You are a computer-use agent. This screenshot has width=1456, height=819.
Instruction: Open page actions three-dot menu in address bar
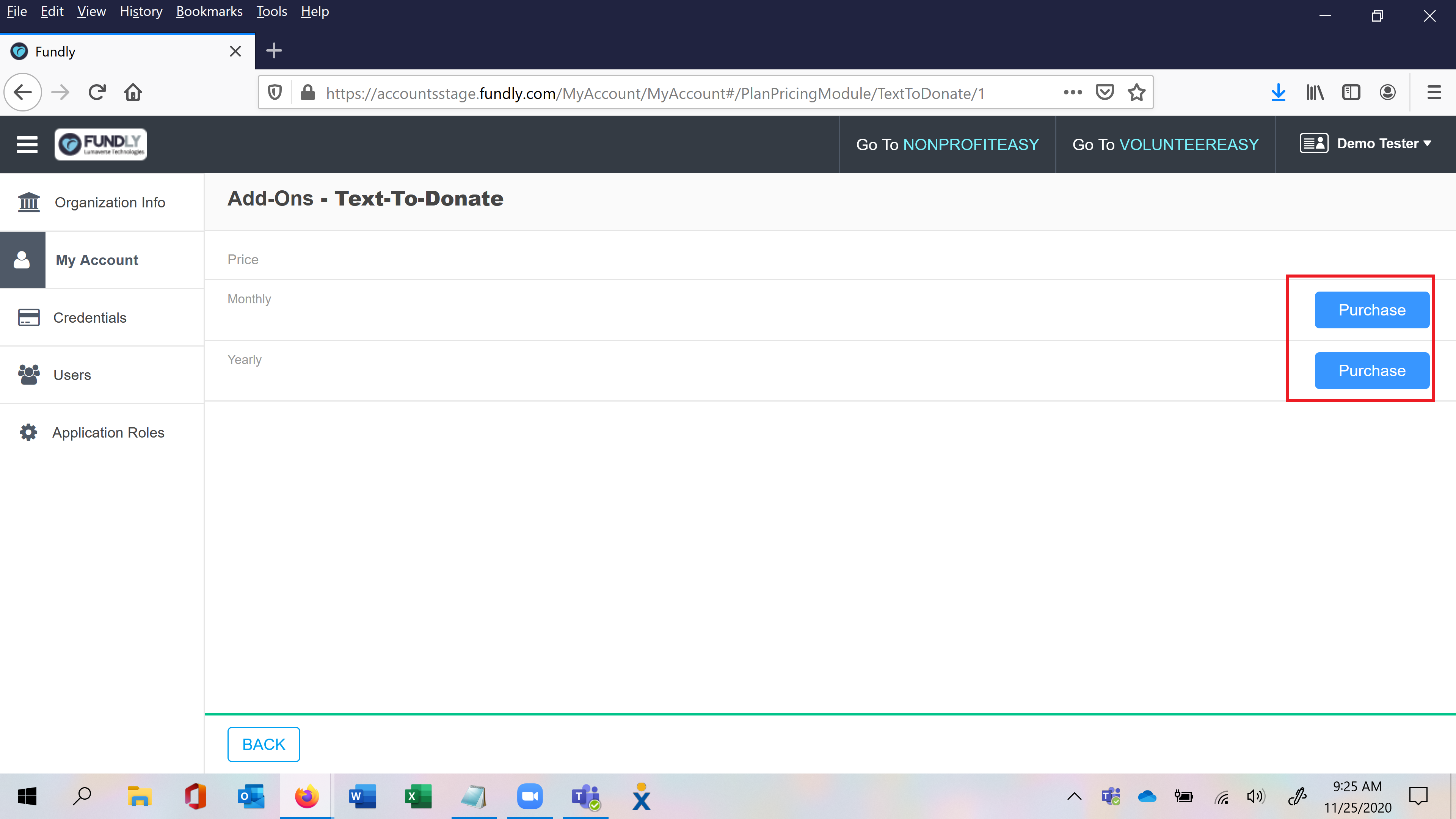(1072, 92)
